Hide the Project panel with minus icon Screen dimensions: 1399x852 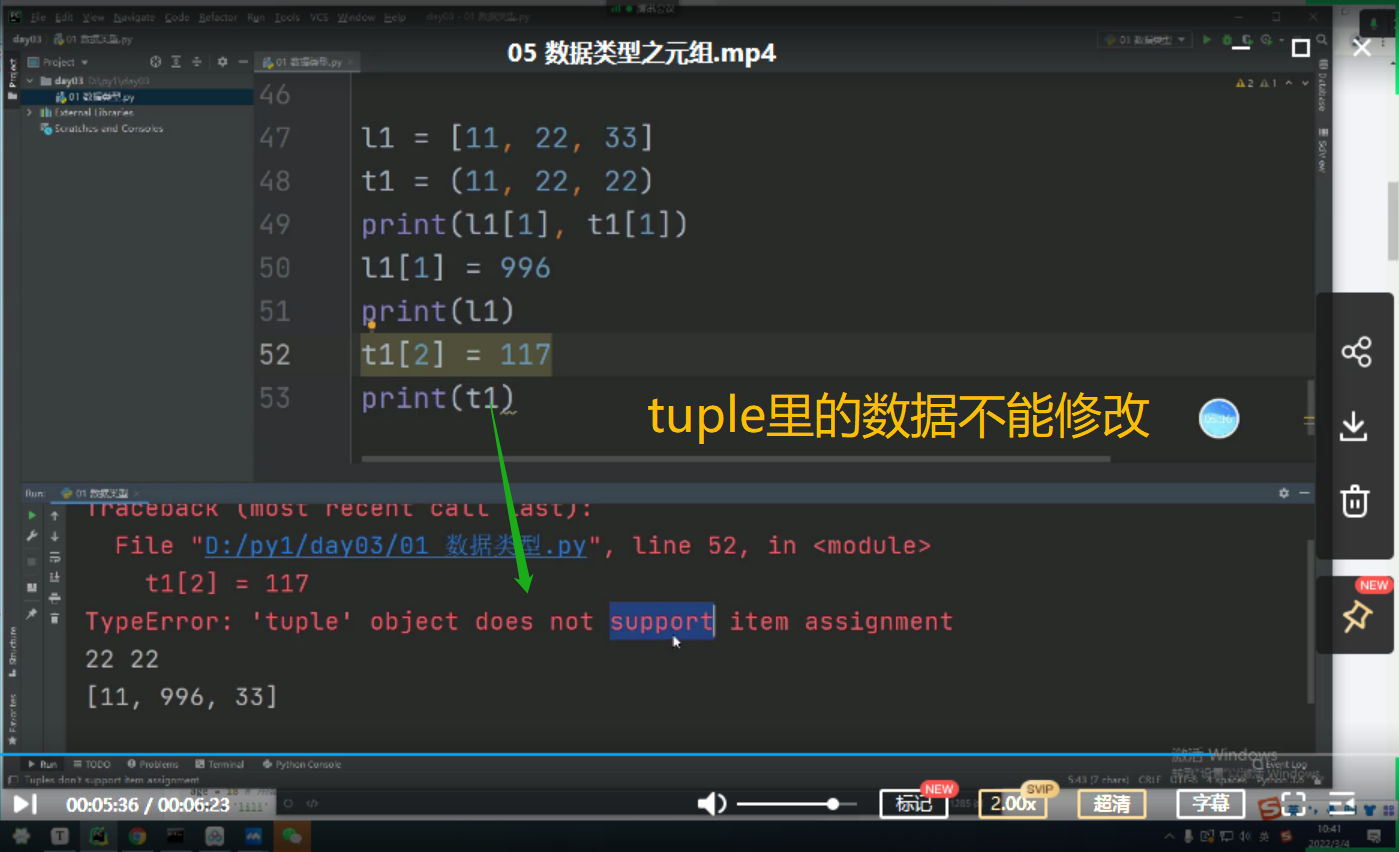[x=241, y=62]
